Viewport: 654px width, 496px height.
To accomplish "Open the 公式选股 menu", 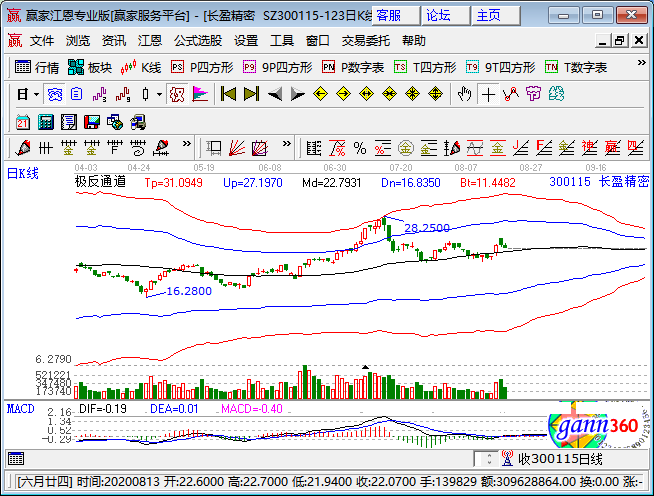I will pos(198,41).
